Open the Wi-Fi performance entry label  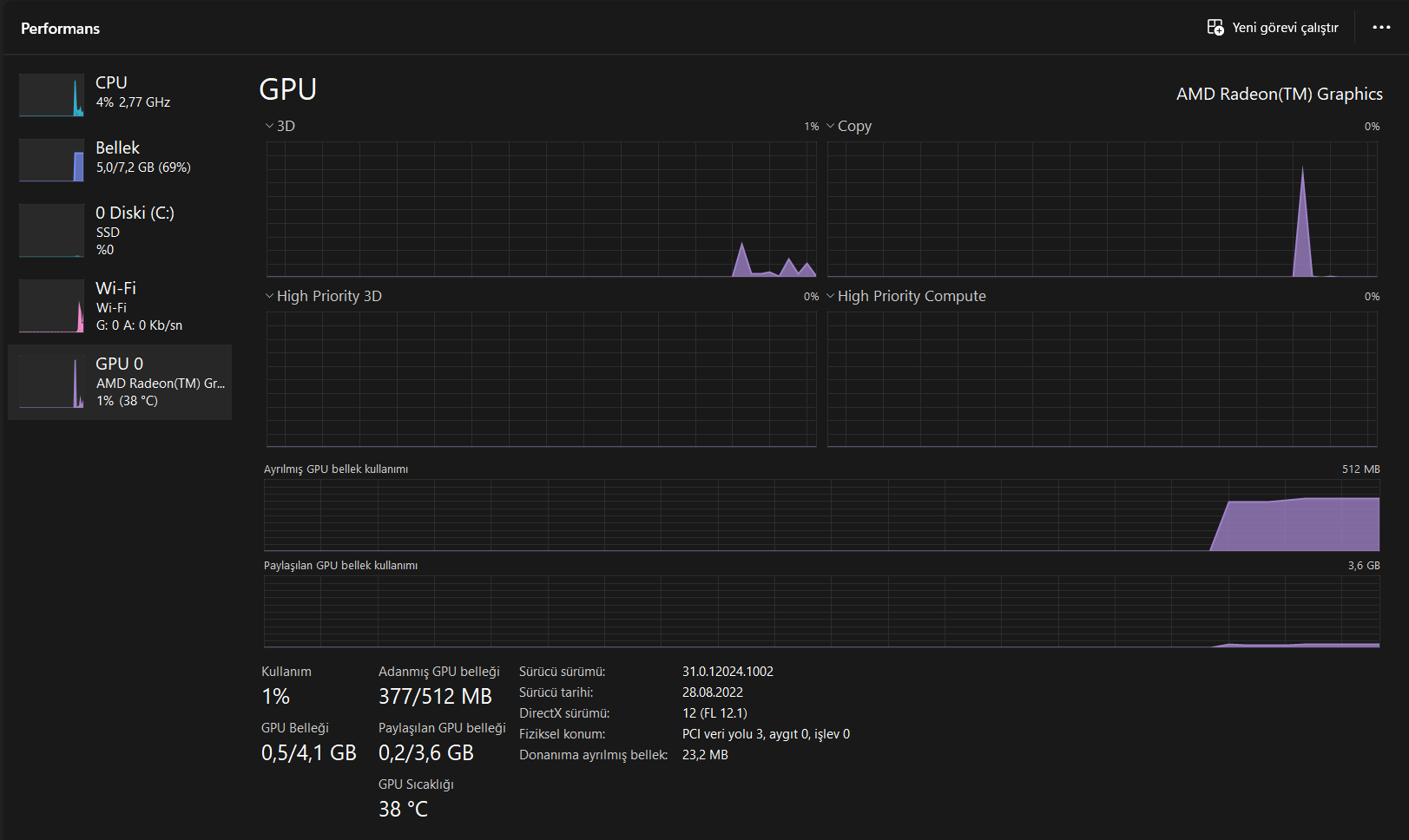pos(115,288)
